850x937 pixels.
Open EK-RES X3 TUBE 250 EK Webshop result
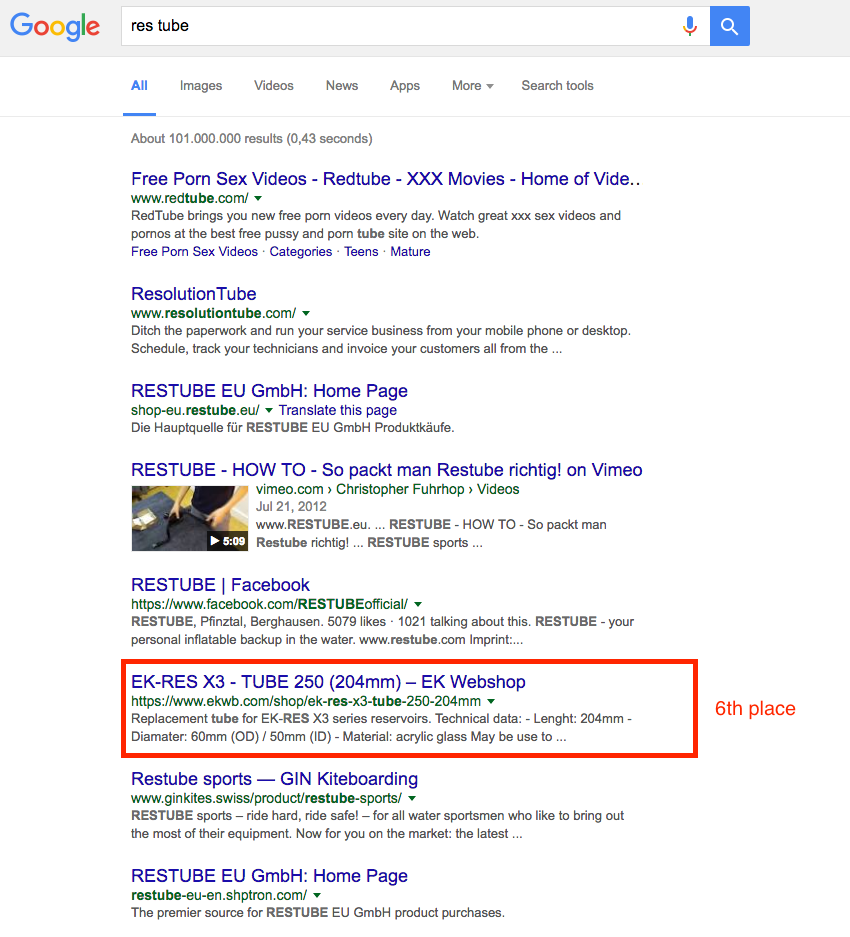coord(328,682)
